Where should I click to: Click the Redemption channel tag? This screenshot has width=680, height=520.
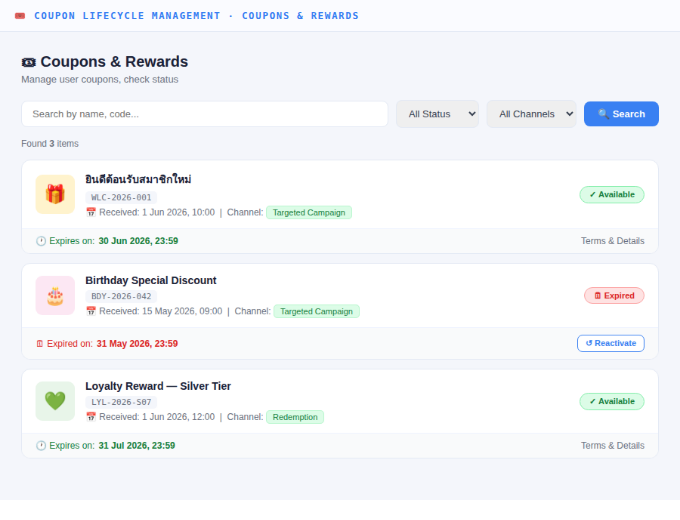pyautogui.click(x=295, y=417)
